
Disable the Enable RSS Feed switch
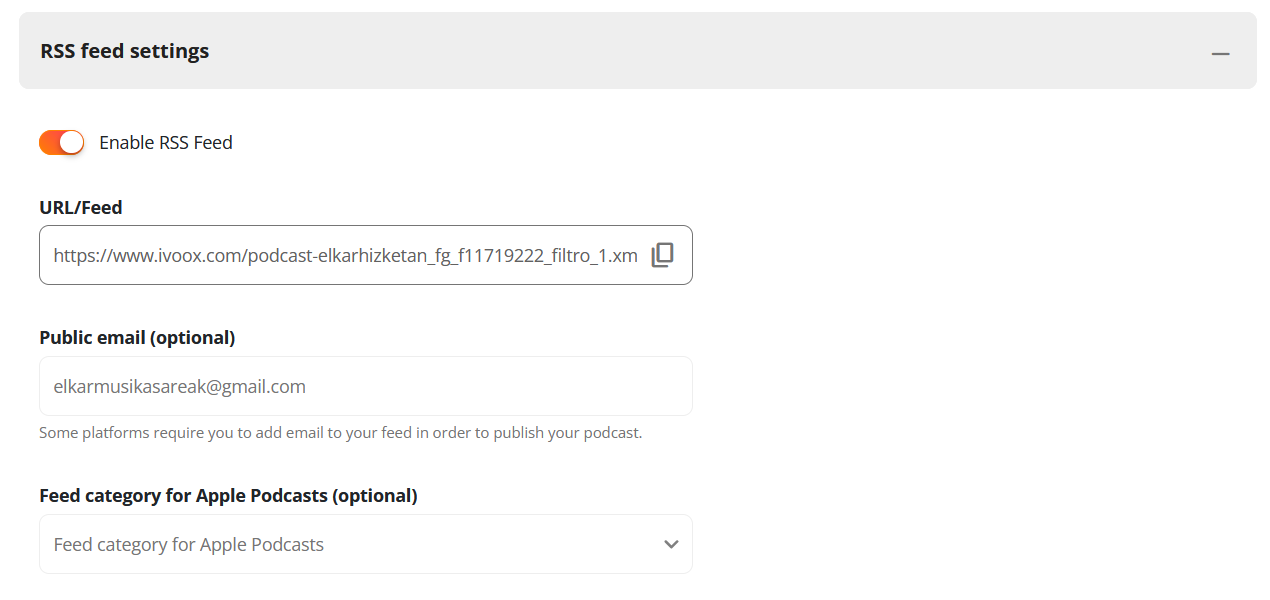click(x=61, y=142)
